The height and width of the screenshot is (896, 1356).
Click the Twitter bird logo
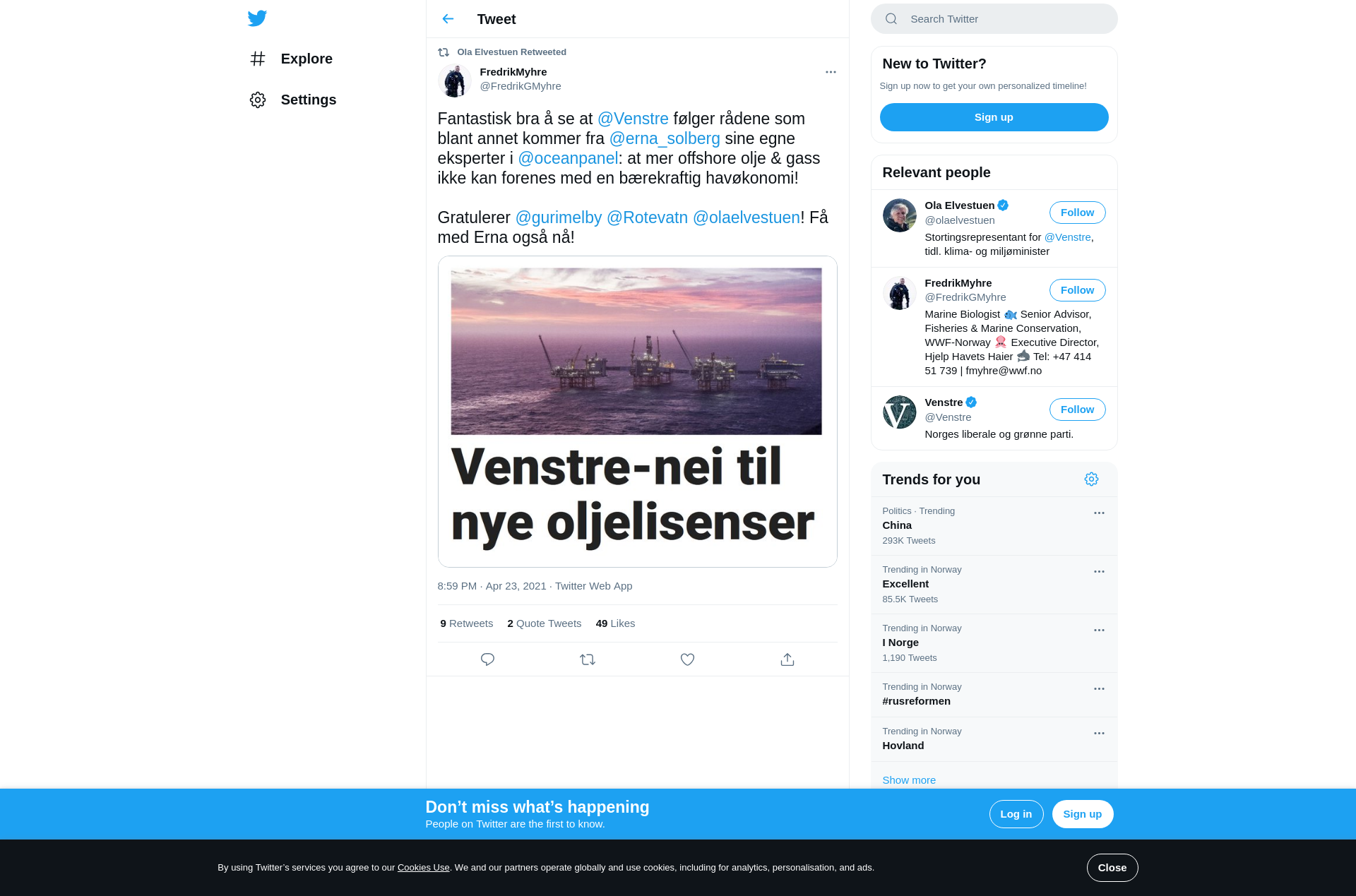pyautogui.click(x=257, y=18)
